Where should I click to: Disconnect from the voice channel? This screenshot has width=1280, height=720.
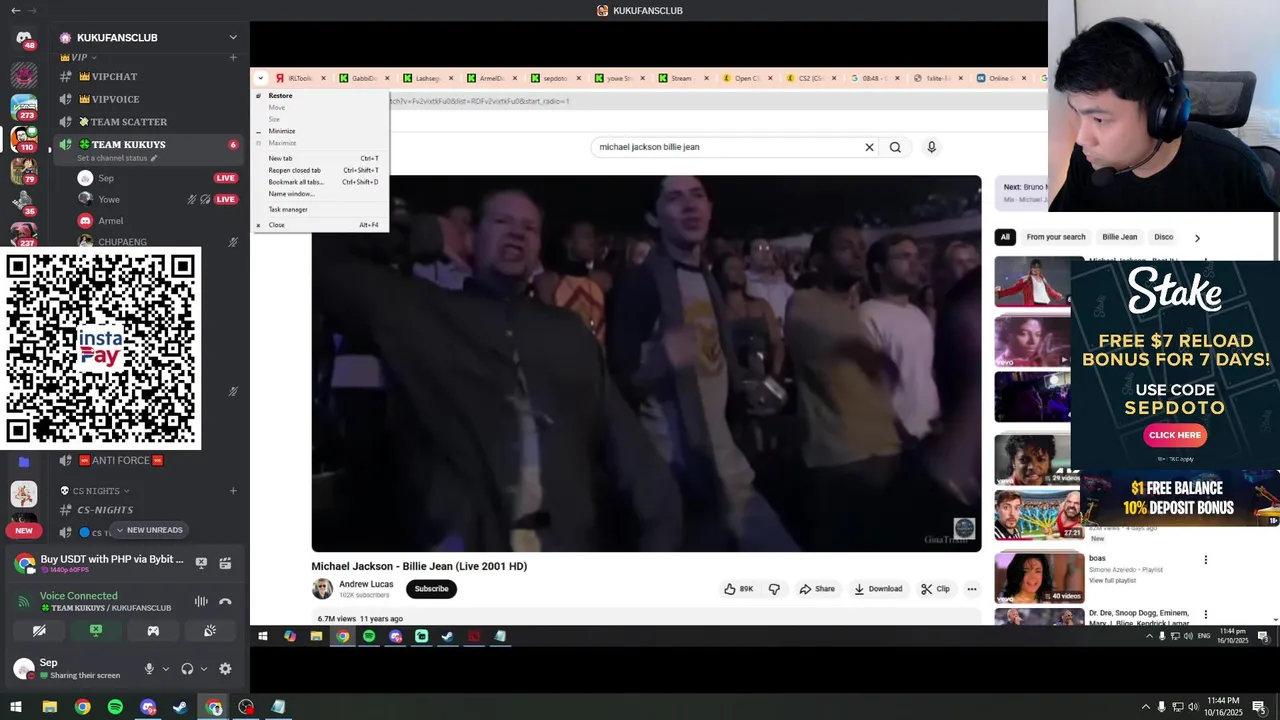point(225,601)
